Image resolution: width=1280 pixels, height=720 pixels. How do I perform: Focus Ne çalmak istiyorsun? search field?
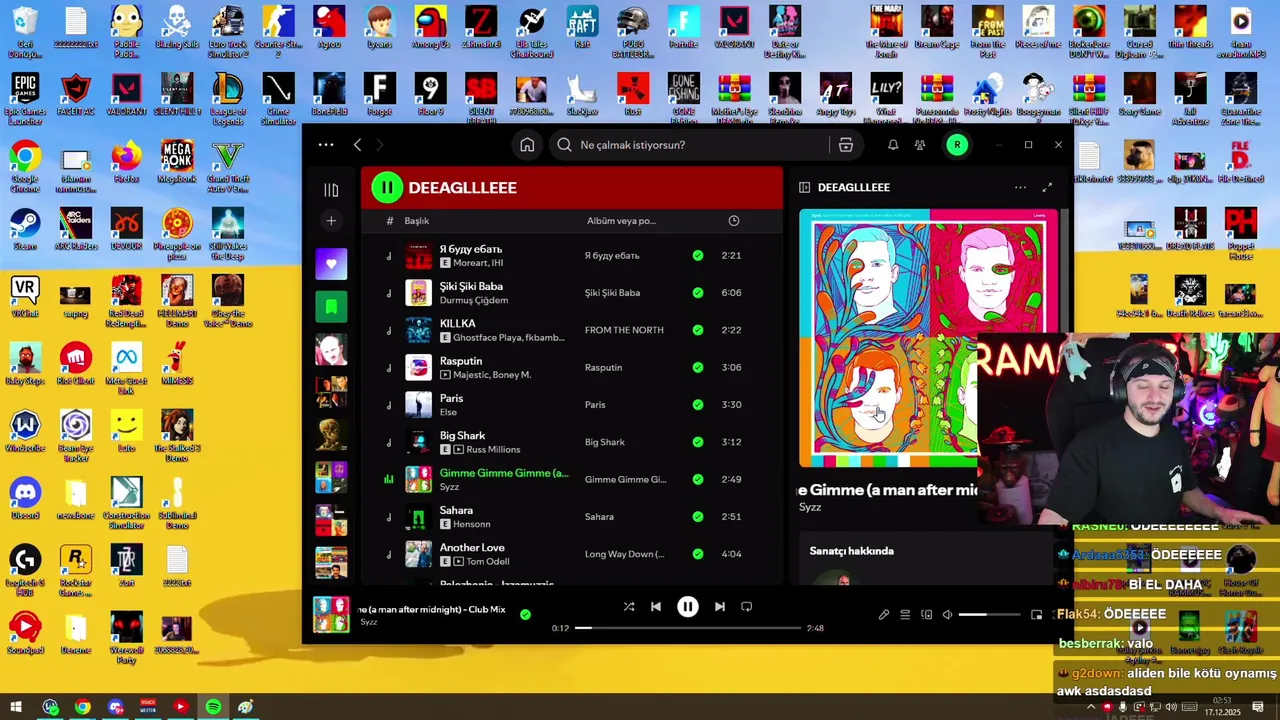click(690, 145)
